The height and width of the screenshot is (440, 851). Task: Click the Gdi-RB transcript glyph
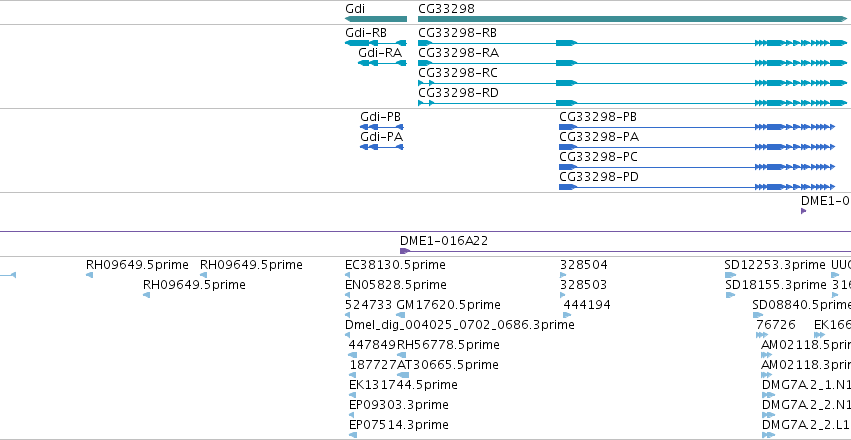point(376,43)
